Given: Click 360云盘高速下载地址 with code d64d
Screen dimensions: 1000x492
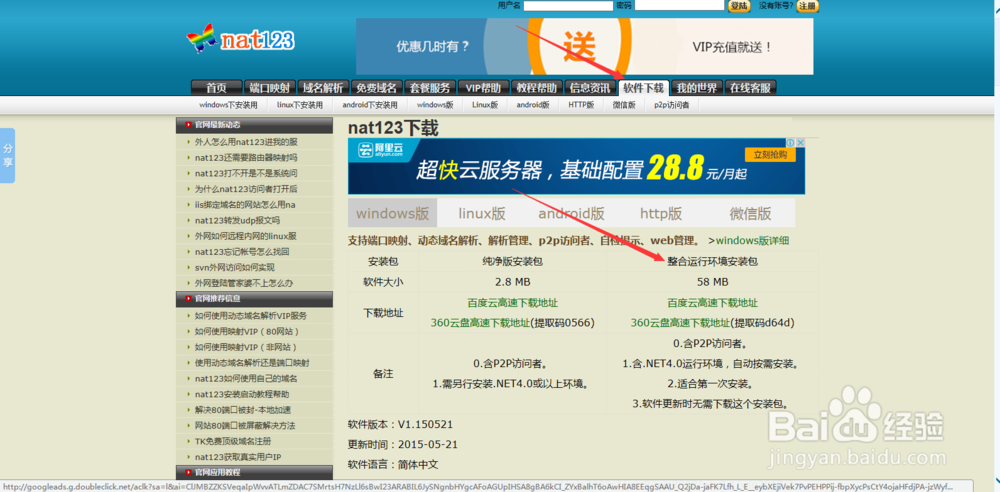Looking at the screenshot, I should (x=680, y=323).
